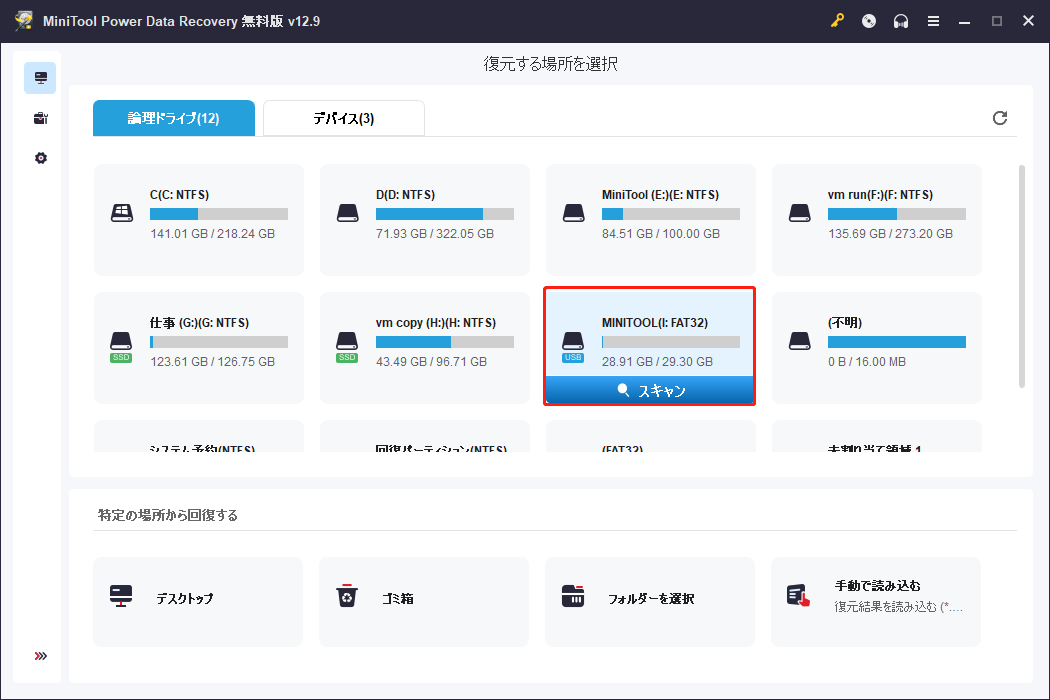Viewport: 1050px width, 700px height.
Task: Click the (不明) full usage bar
Action: (897, 342)
